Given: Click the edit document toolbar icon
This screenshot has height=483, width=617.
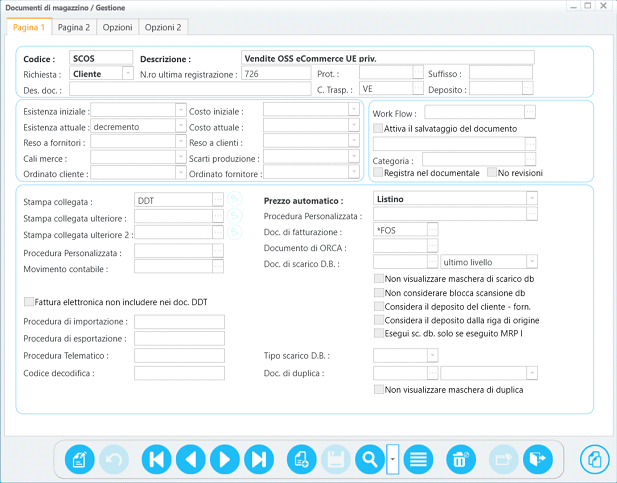Looking at the screenshot, I should point(79,459).
